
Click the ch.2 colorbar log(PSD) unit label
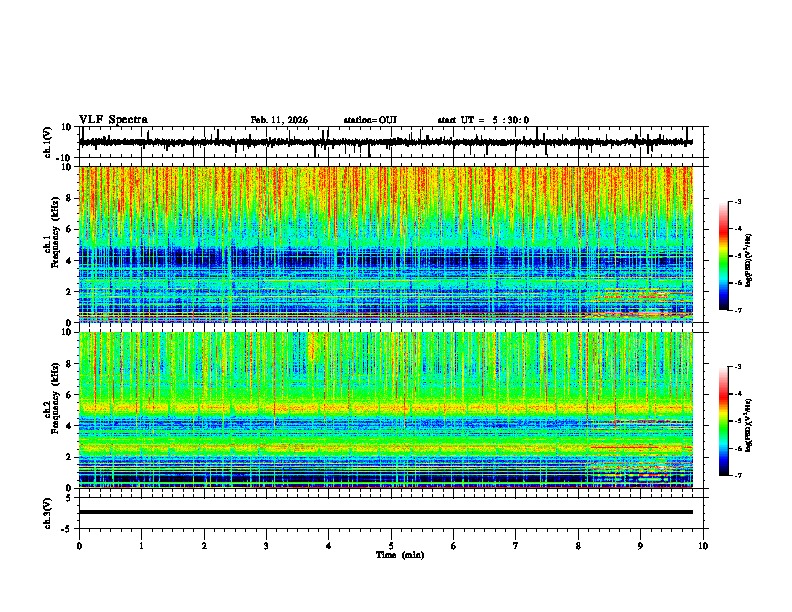tap(748, 425)
